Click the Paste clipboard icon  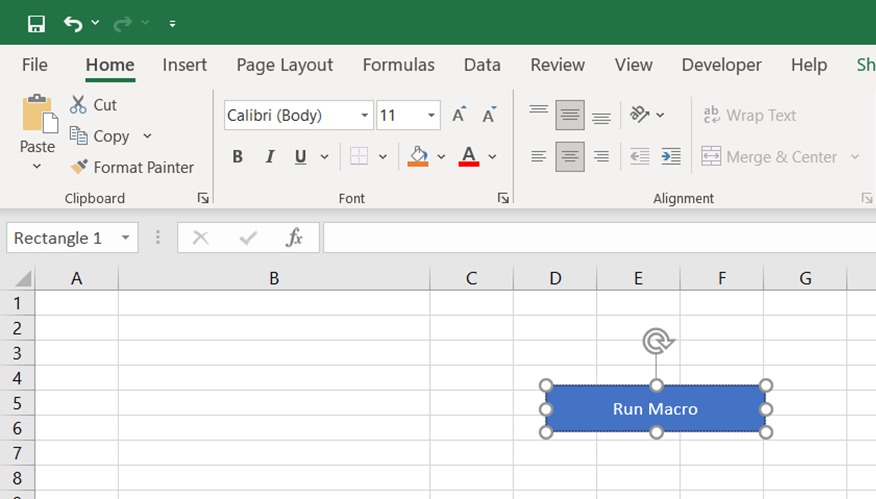tap(39, 113)
